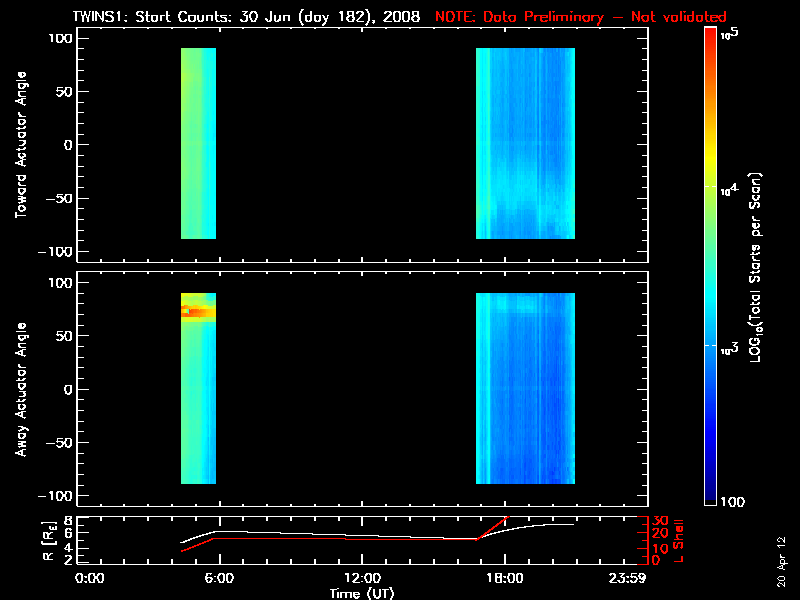This screenshot has height=600, width=800.
Task: Click the 'Away Actuator Angle' axis label
Action: tap(20, 389)
